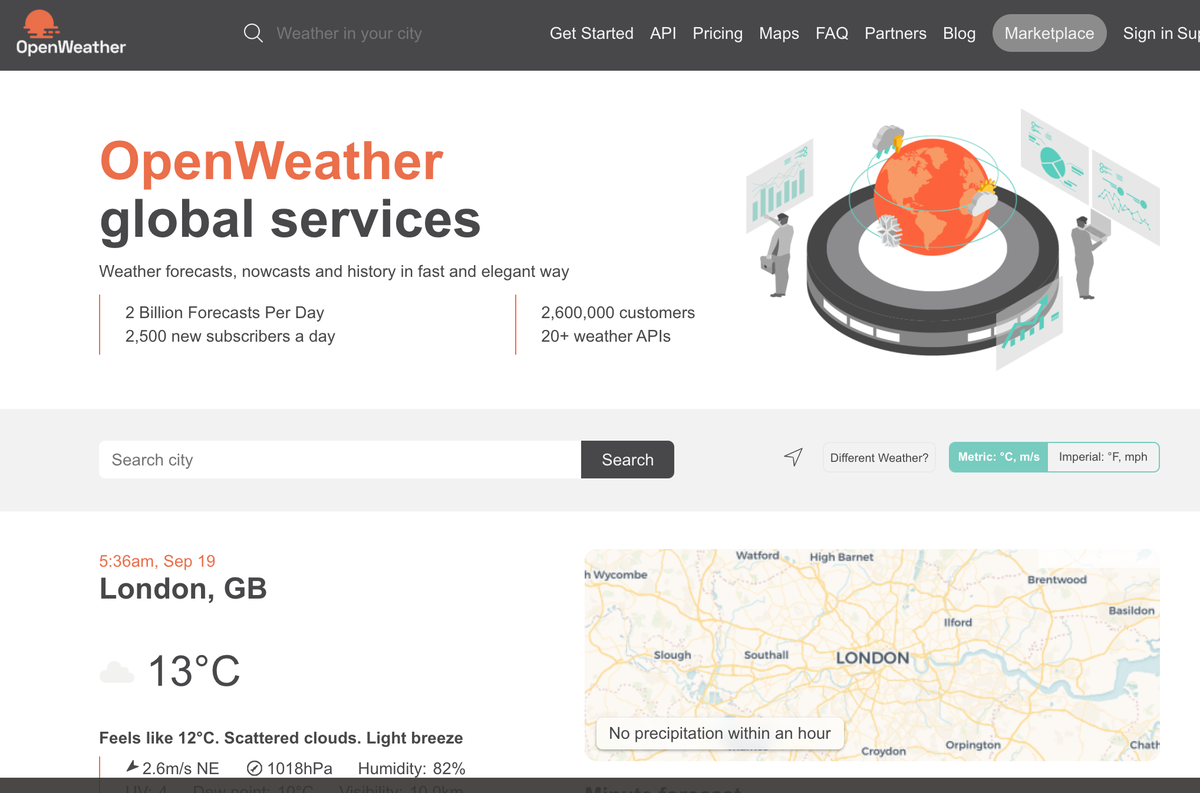Click 2 Billion Forecasts Per Day text
Viewport: 1200px width, 793px height.
[225, 312]
